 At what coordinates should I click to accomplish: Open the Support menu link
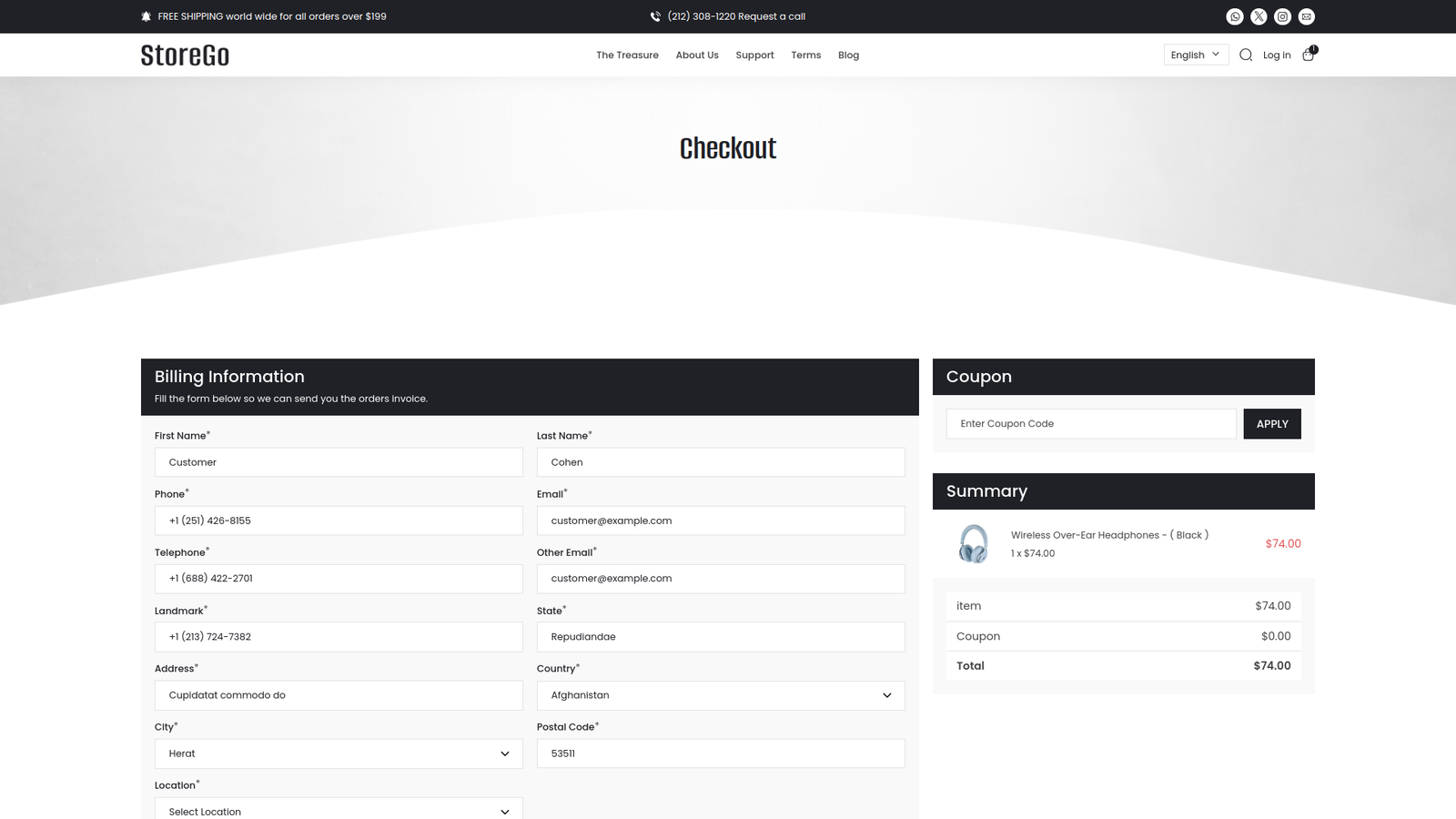coord(754,55)
